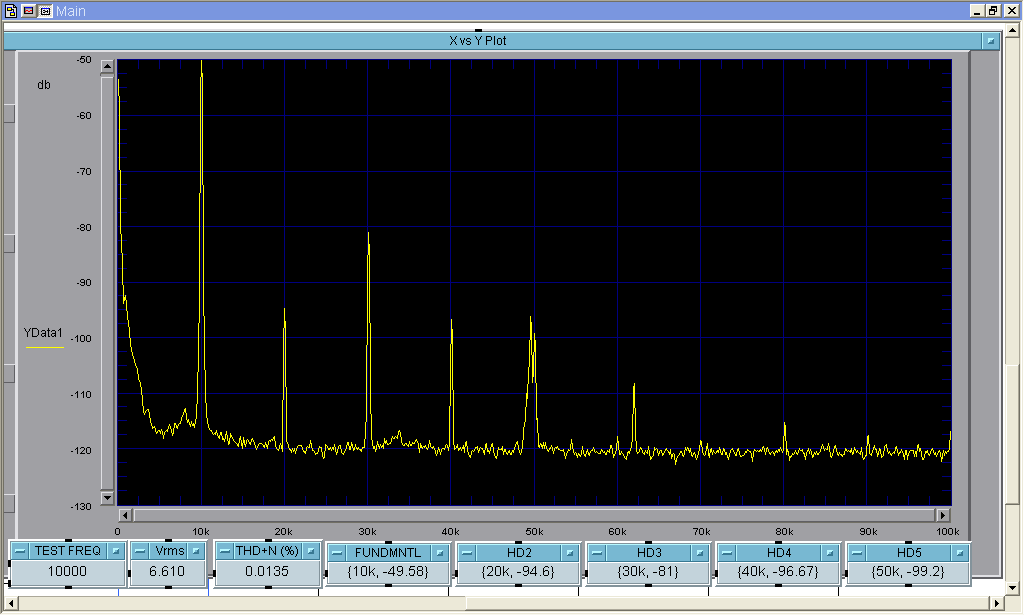
Task: Click the HD2 value {20k, -94.6}
Action: pyautogui.click(x=518, y=573)
